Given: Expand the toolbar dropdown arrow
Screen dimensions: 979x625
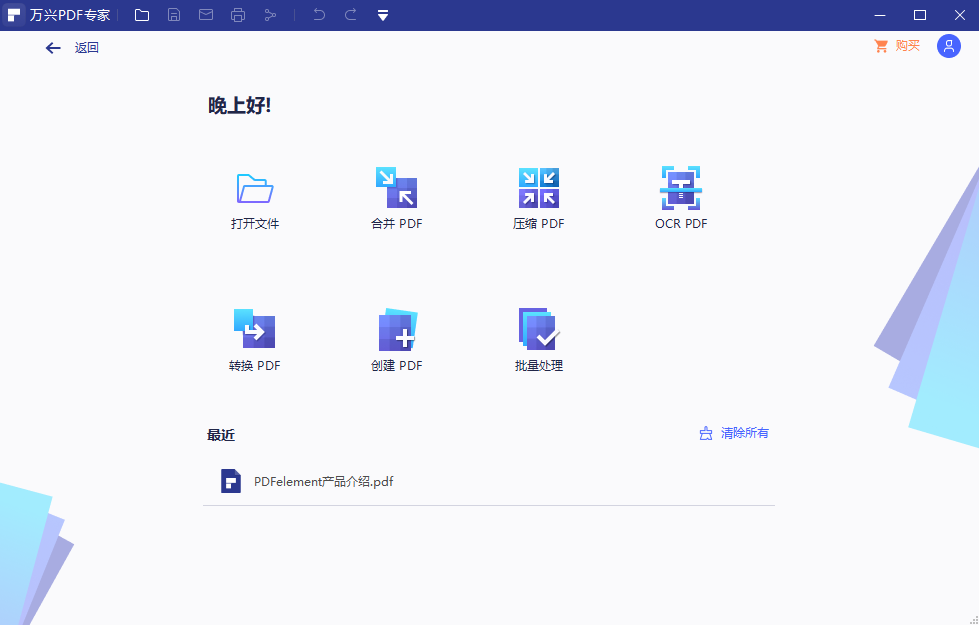Looking at the screenshot, I should pos(383,15).
